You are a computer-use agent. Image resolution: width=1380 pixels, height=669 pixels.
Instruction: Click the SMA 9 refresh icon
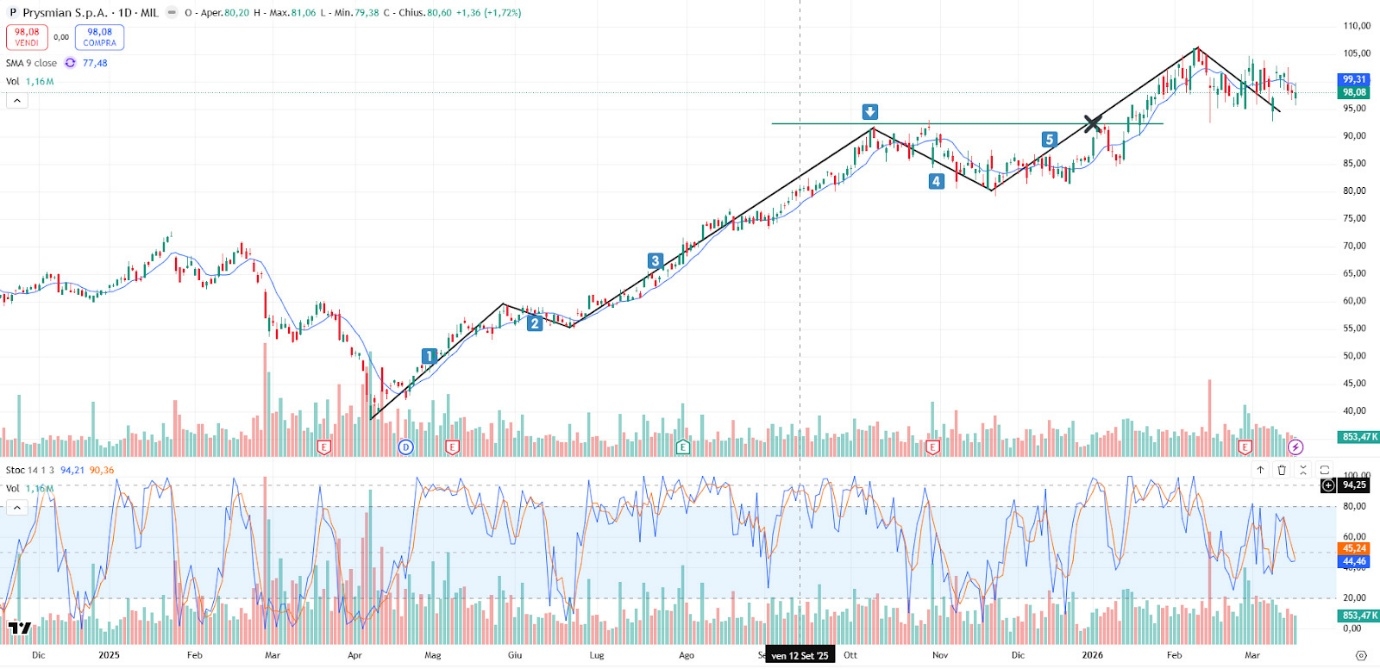point(70,63)
